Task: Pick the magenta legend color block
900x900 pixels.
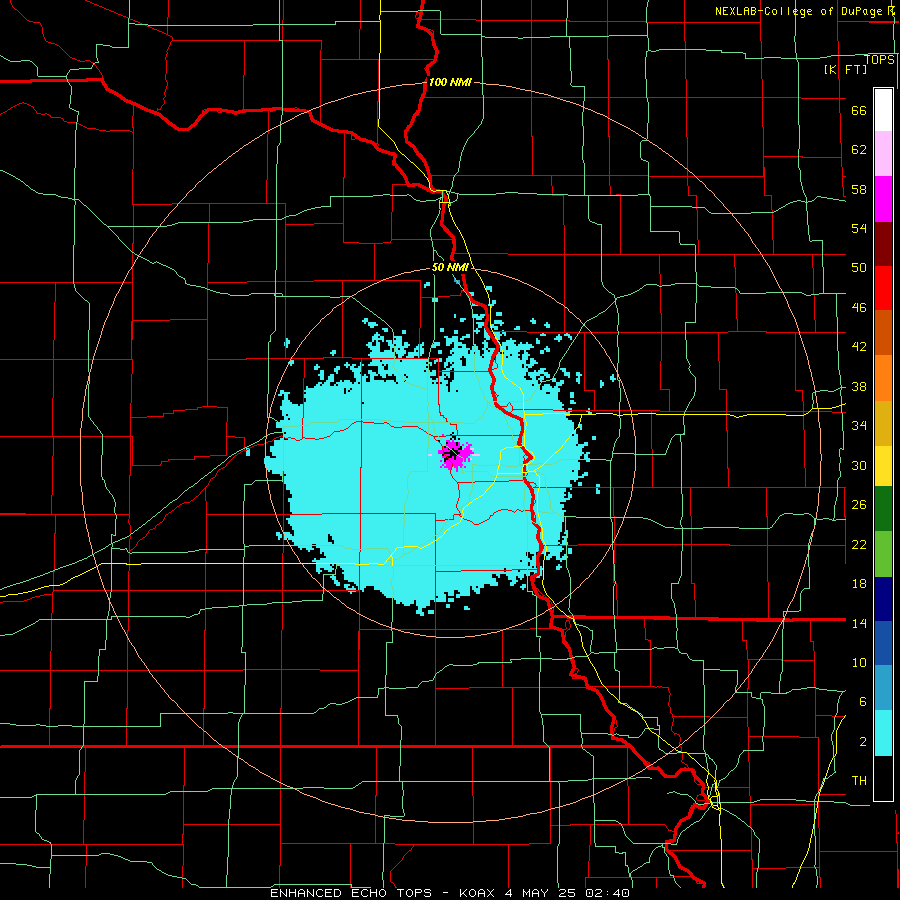Action: click(883, 199)
